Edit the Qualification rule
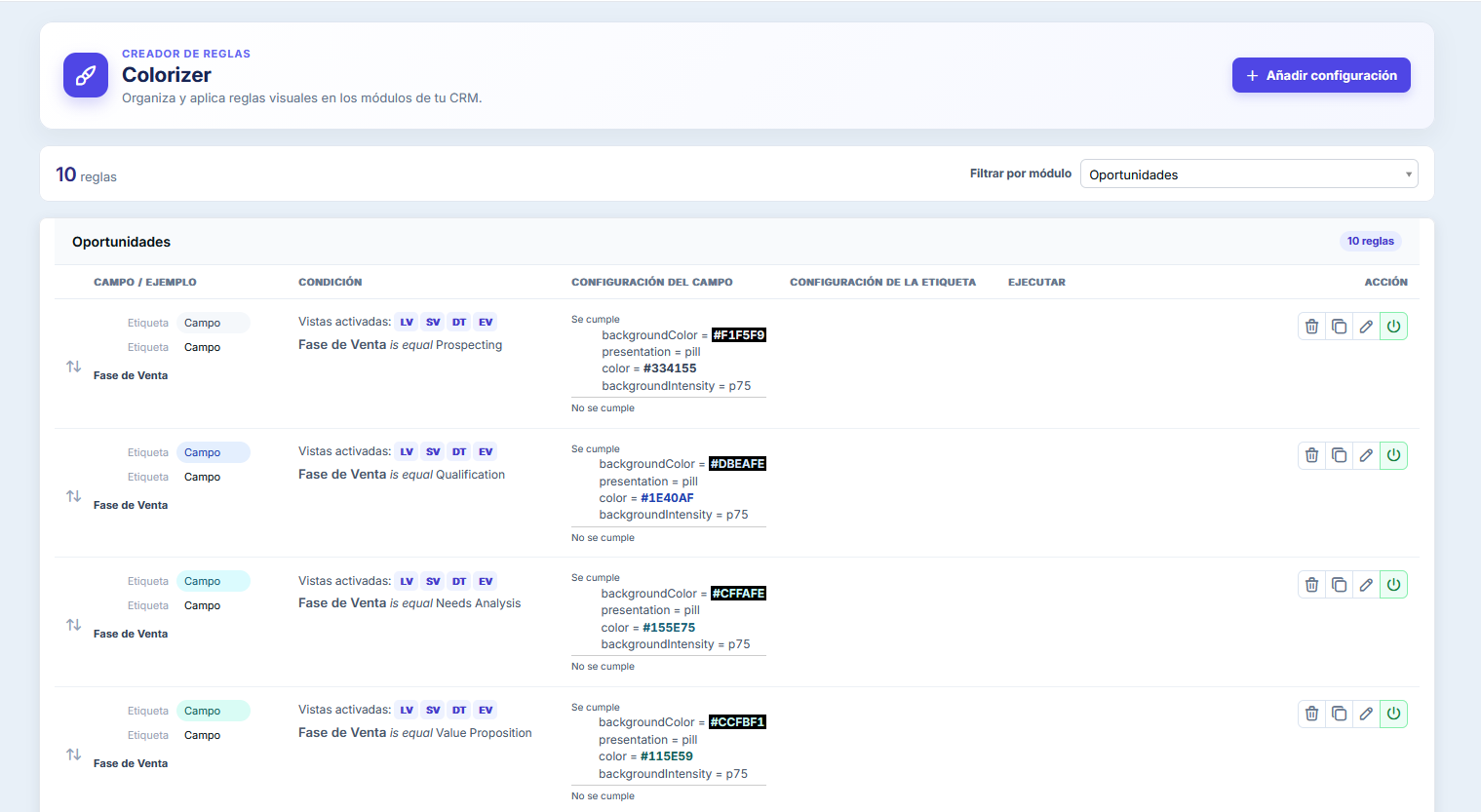Viewport: 1481px width, 812px height. [x=1366, y=455]
